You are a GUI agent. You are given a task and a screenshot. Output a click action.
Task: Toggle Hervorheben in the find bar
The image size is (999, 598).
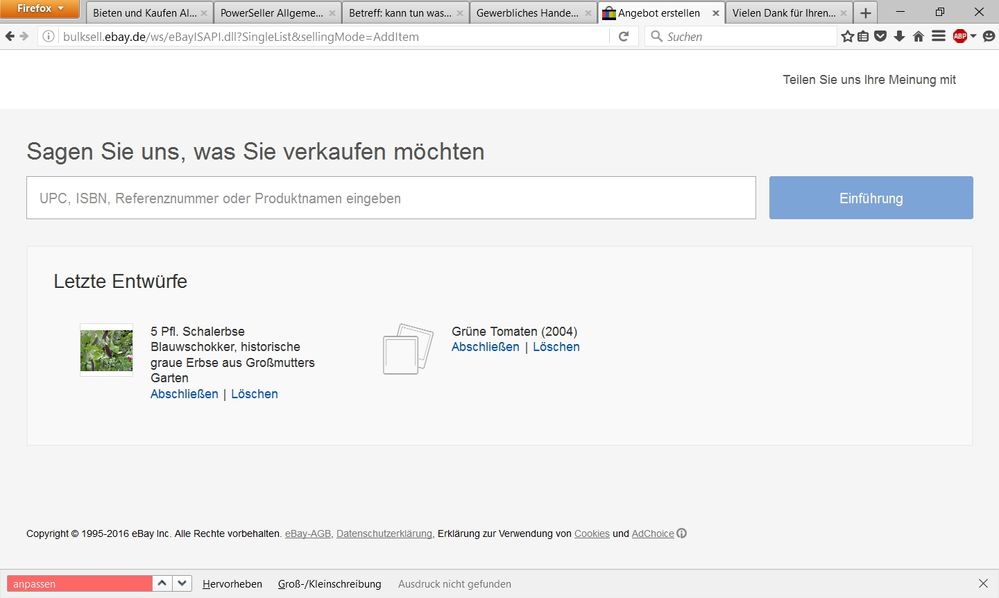232,584
